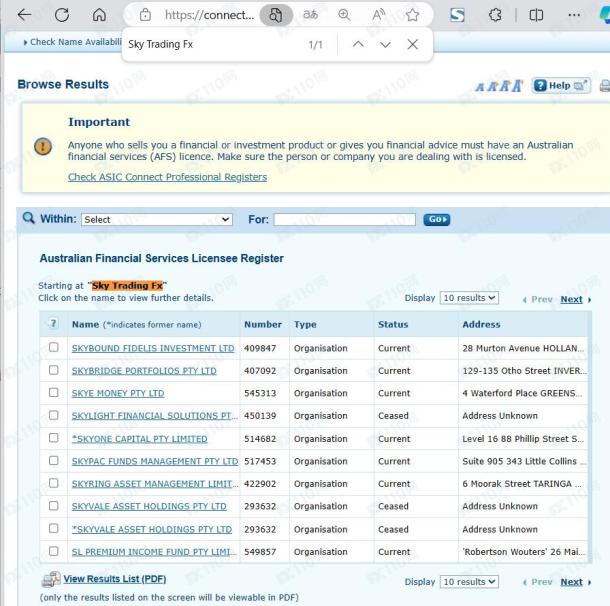Tick the checkbox for SKYBOUND FIDELIS INVESTMENT LTD
Viewport: 610px width, 606px height.
tap(54, 347)
